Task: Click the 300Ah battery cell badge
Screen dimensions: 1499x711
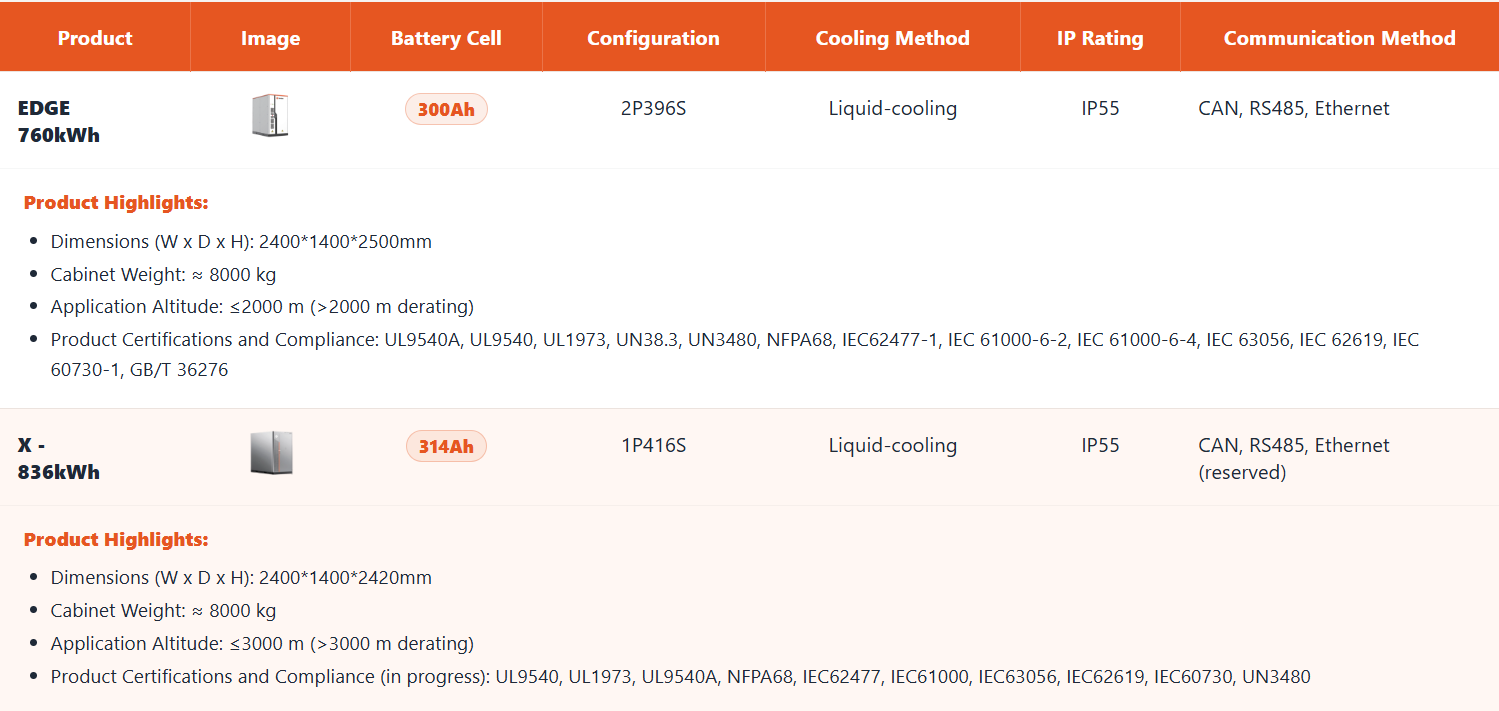Action: click(446, 109)
